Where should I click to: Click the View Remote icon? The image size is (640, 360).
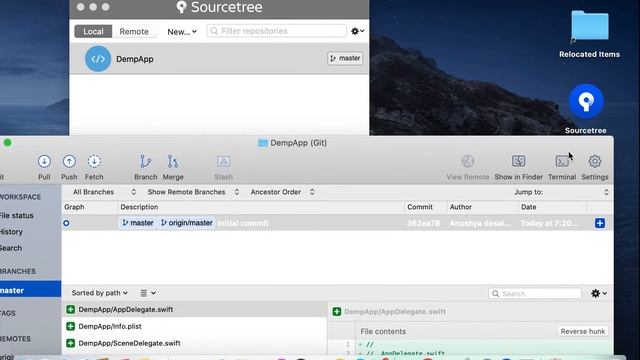[x=467, y=162]
